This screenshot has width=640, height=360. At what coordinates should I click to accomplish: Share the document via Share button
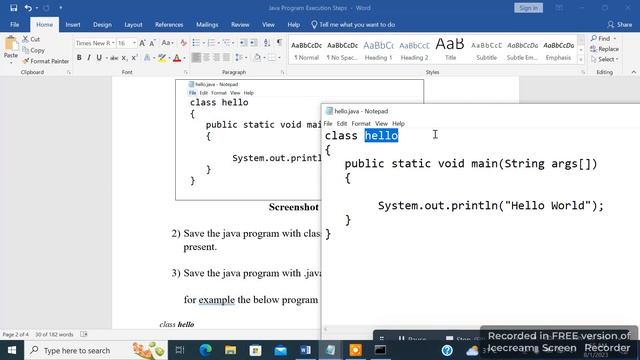point(620,24)
